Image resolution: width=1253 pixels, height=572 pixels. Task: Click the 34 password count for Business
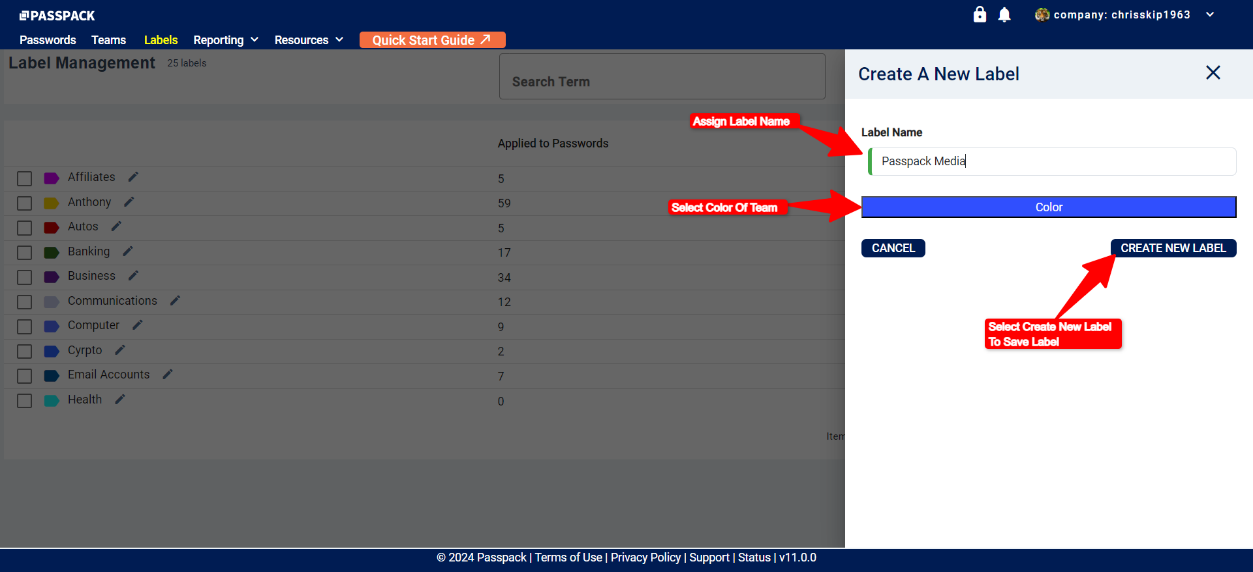click(x=504, y=277)
